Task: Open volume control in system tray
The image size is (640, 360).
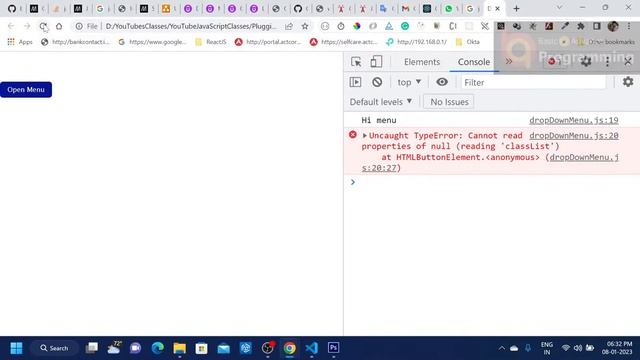Action: point(578,348)
